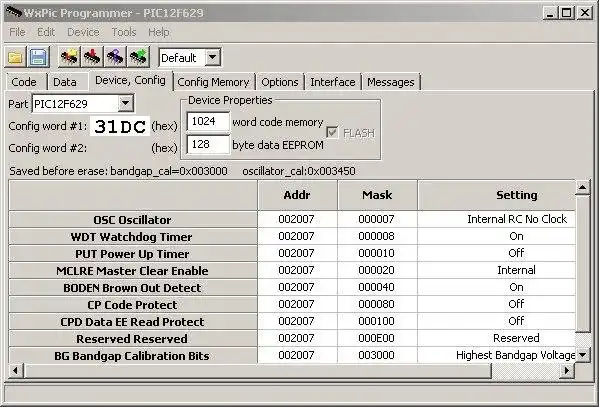Edit the 128 byte data EEPROM field
Image resolution: width=599 pixels, height=407 pixels.
(208, 144)
